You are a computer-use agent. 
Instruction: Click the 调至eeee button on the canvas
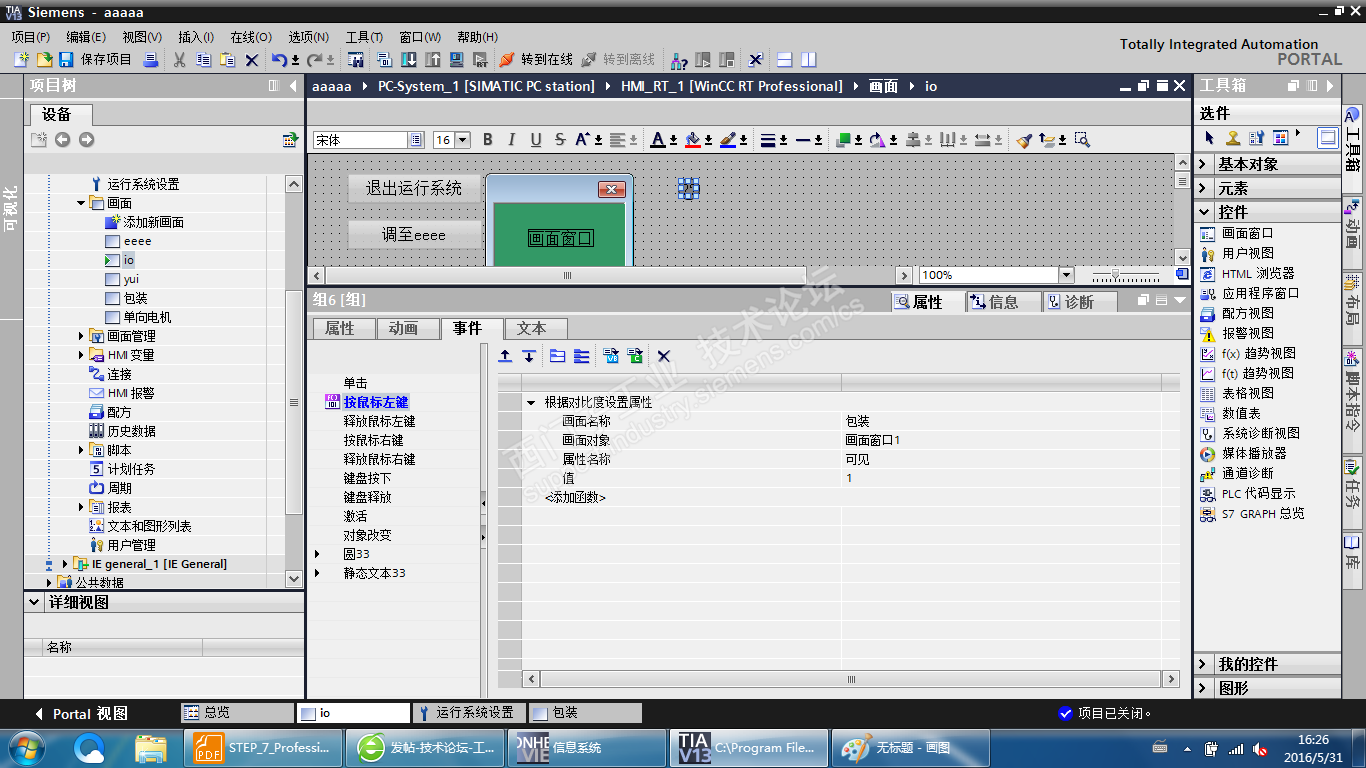click(x=414, y=235)
